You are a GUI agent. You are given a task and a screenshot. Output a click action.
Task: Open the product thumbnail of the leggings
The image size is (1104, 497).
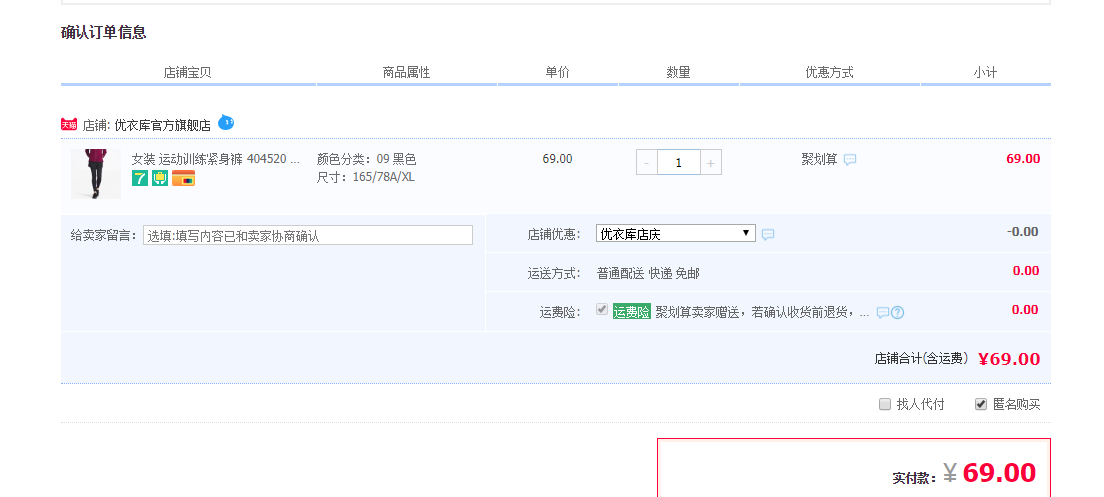click(x=96, y=174)
